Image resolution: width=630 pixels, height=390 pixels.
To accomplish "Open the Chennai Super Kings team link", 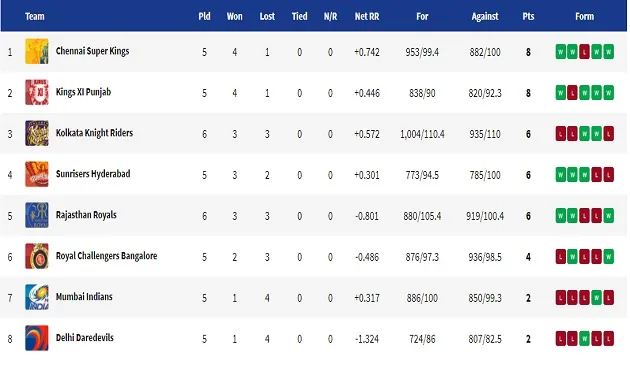I will click(x=92, y=51).
